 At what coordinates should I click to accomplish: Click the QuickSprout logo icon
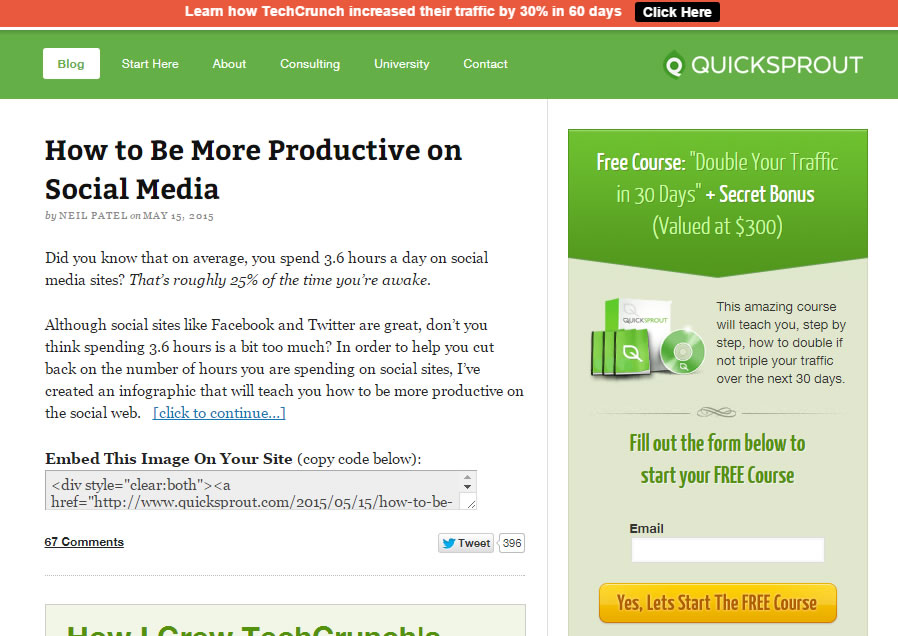676,64
